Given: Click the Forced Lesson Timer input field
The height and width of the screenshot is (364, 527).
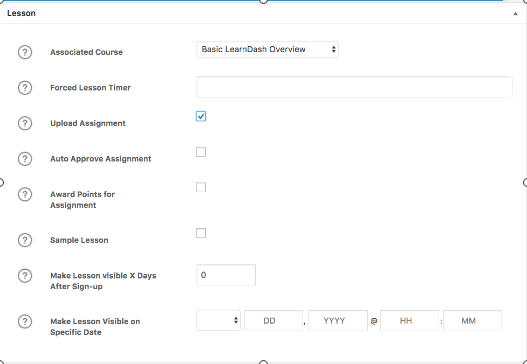Looking at the screenshot, I should click(x=354, y=87).
